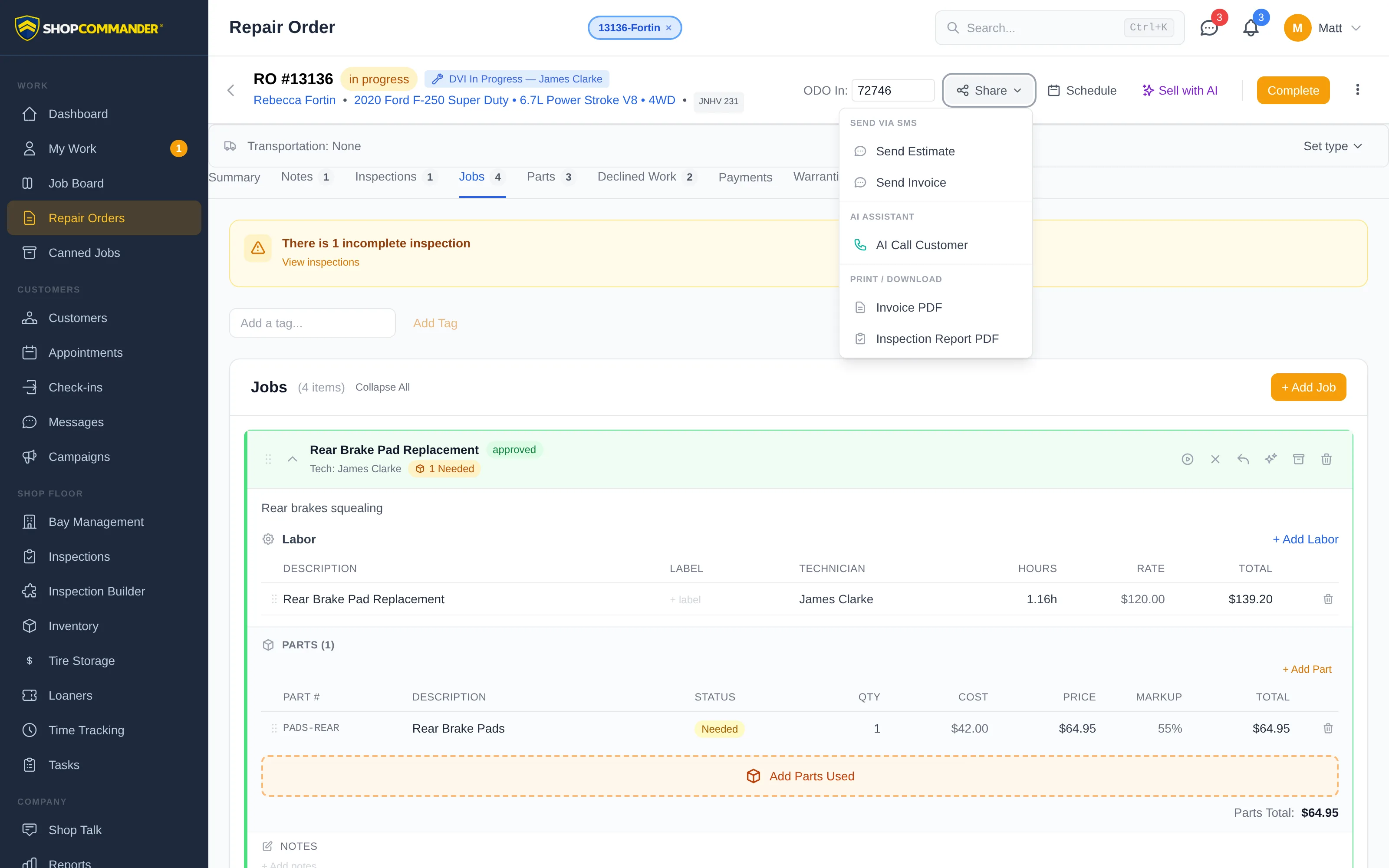Open Canned Jobs in sidebar
Viewport: 1389px width, 868px height.
(104, 253)
